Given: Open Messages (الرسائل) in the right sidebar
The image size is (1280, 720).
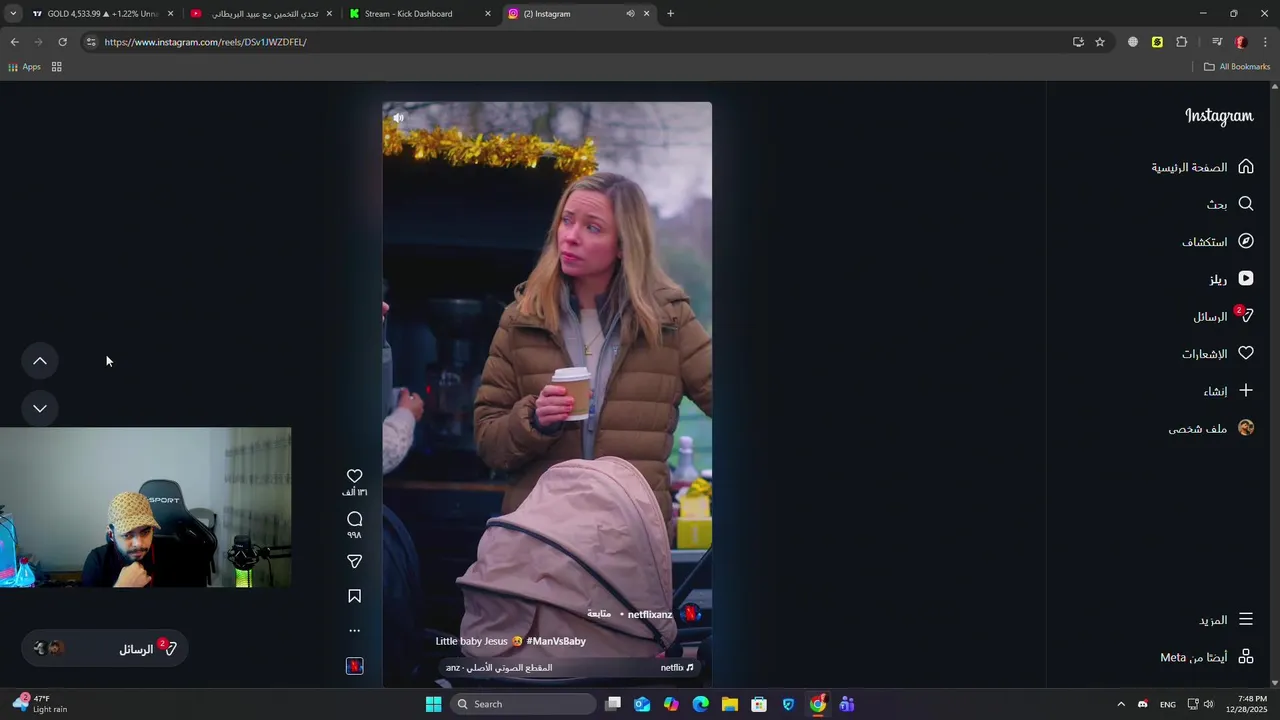Looking at the screenshot, I should coord(1223,316).
